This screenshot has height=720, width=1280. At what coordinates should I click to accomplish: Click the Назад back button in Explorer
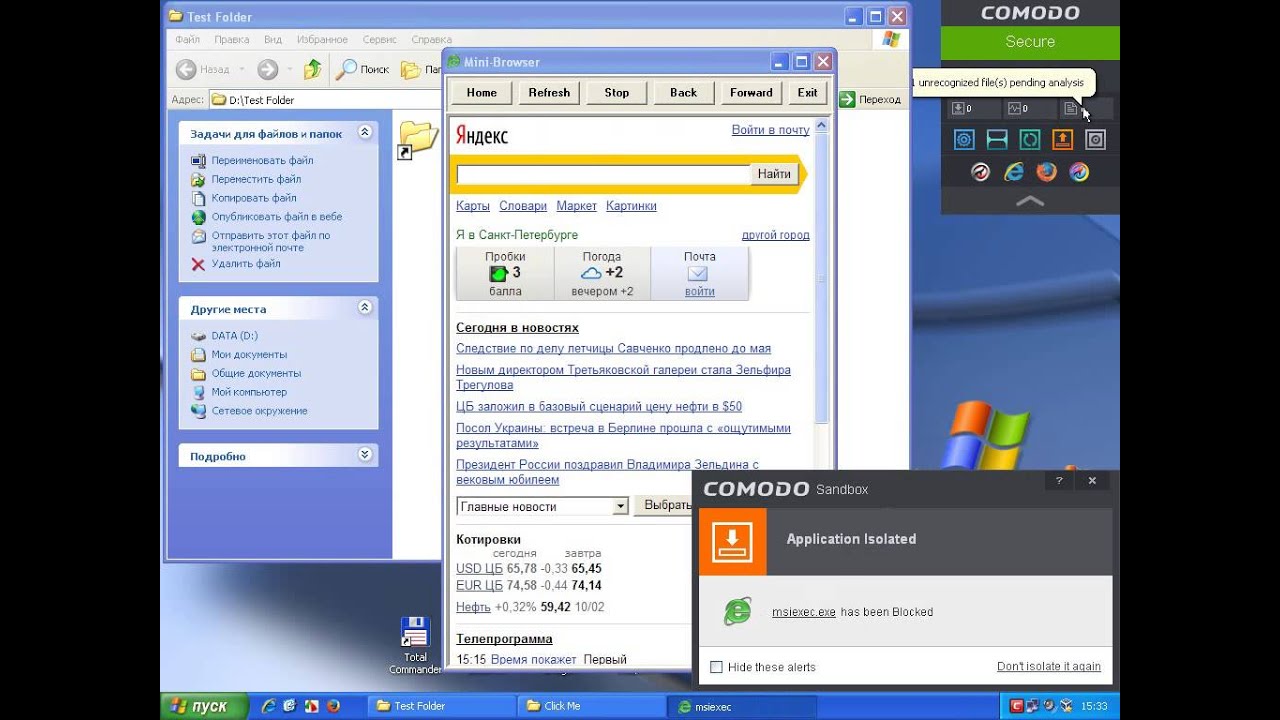tap(203, 70)
